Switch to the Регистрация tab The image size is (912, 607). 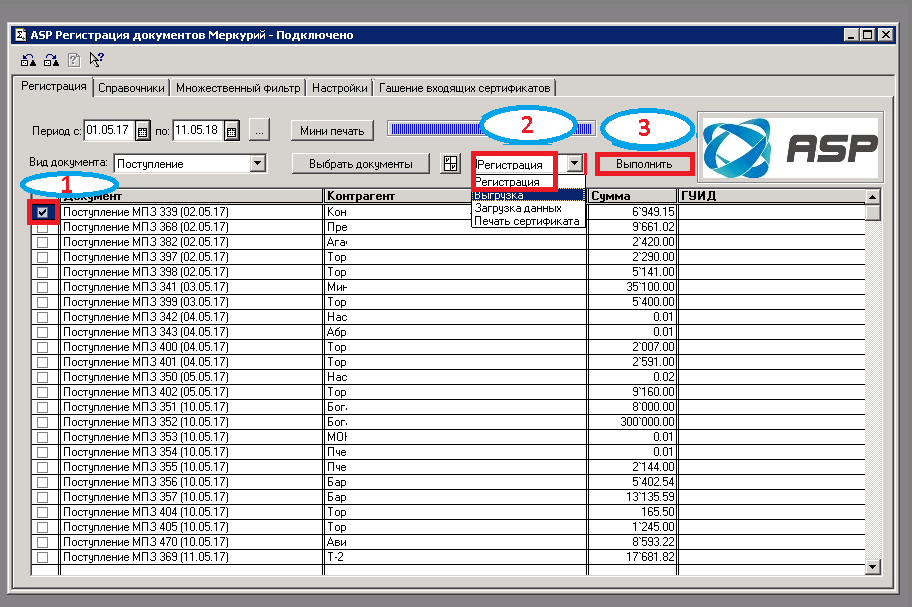54,86
